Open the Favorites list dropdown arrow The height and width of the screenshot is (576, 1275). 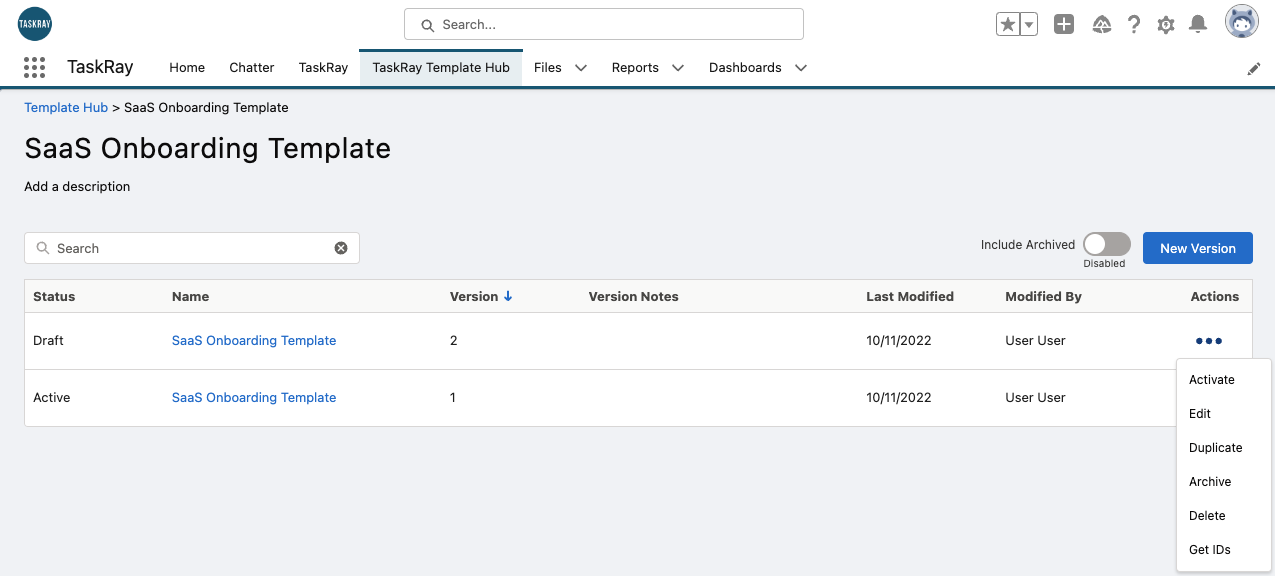point(1028,24)
